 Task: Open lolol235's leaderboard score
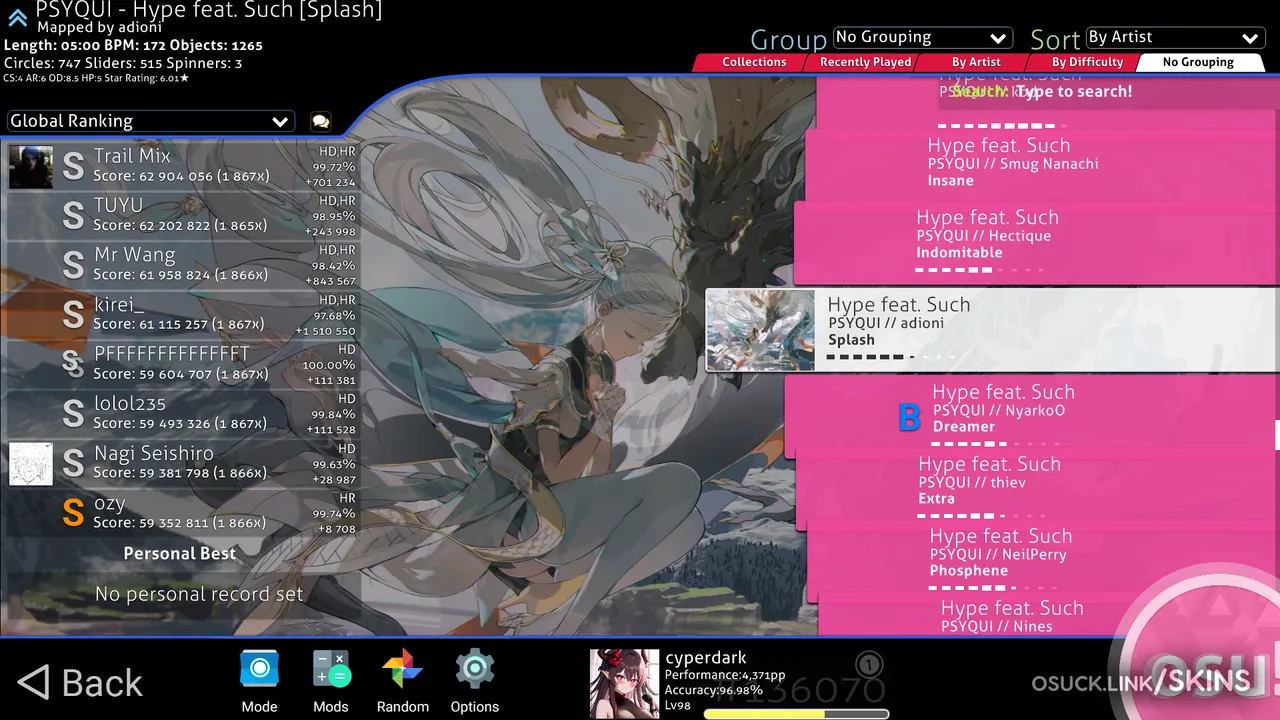click(x=182, y=414)
